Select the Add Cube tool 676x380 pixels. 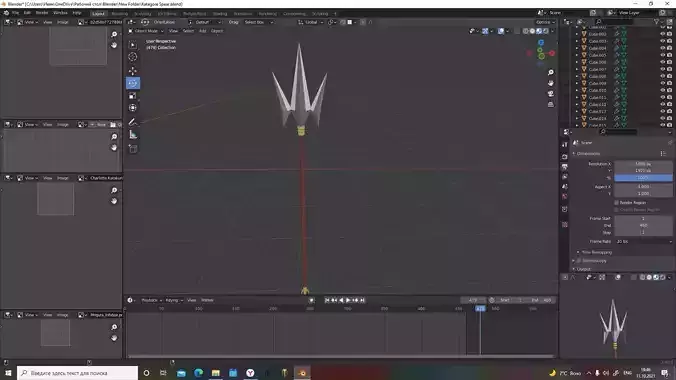133,149
